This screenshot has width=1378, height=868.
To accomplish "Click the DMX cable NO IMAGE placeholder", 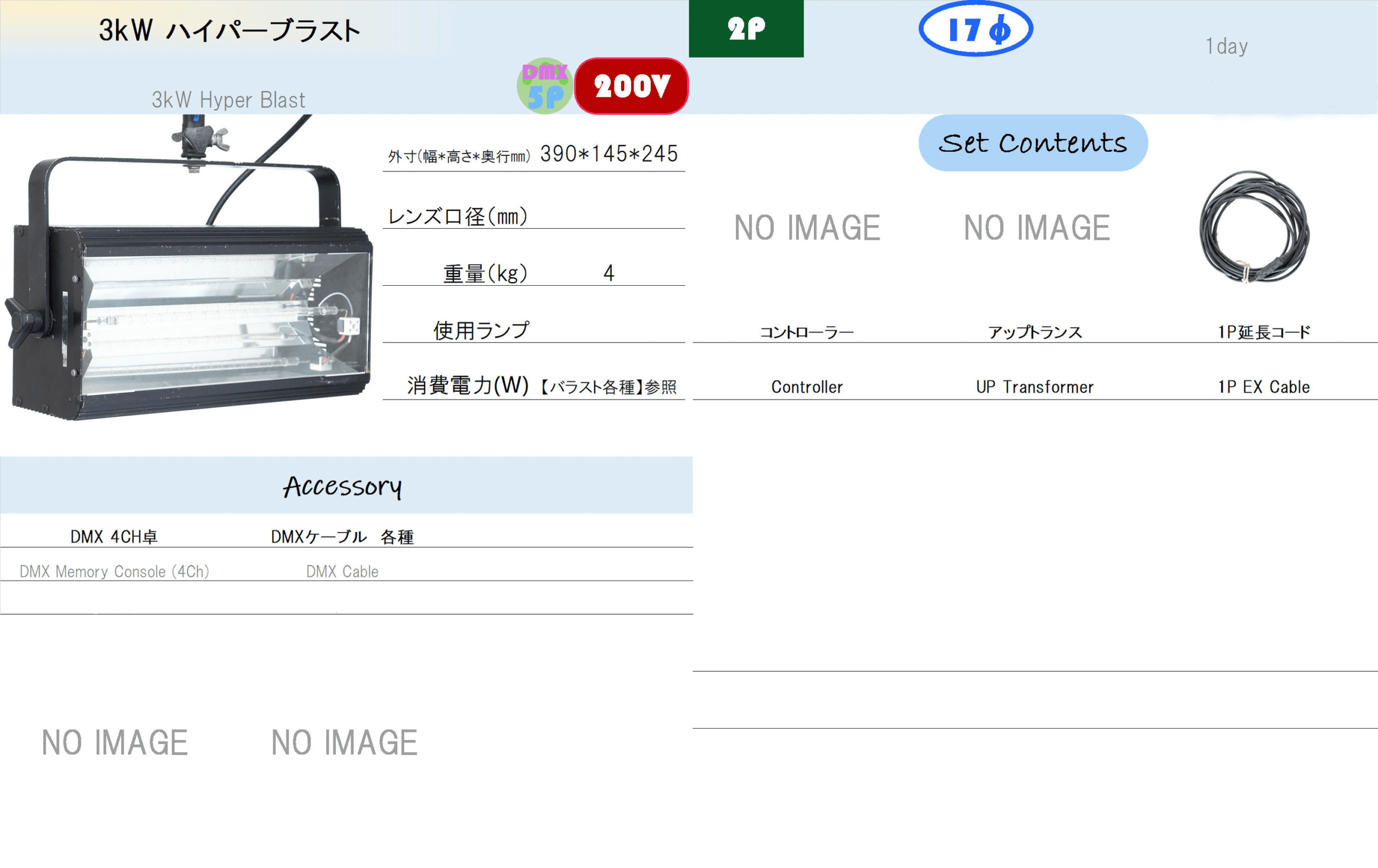I will click(x=344, y=742).
